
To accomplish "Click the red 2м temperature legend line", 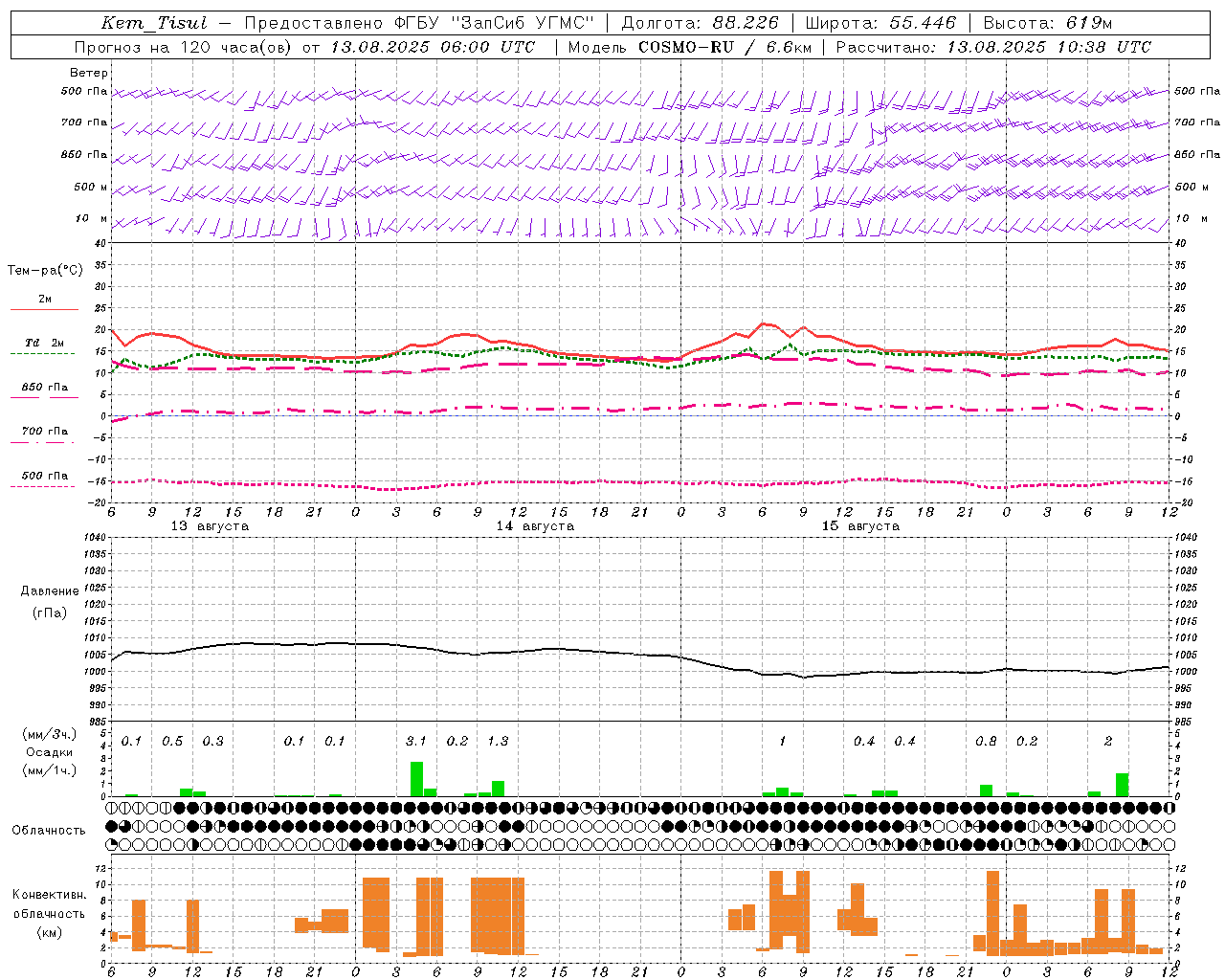I will [x=44, y=309].
